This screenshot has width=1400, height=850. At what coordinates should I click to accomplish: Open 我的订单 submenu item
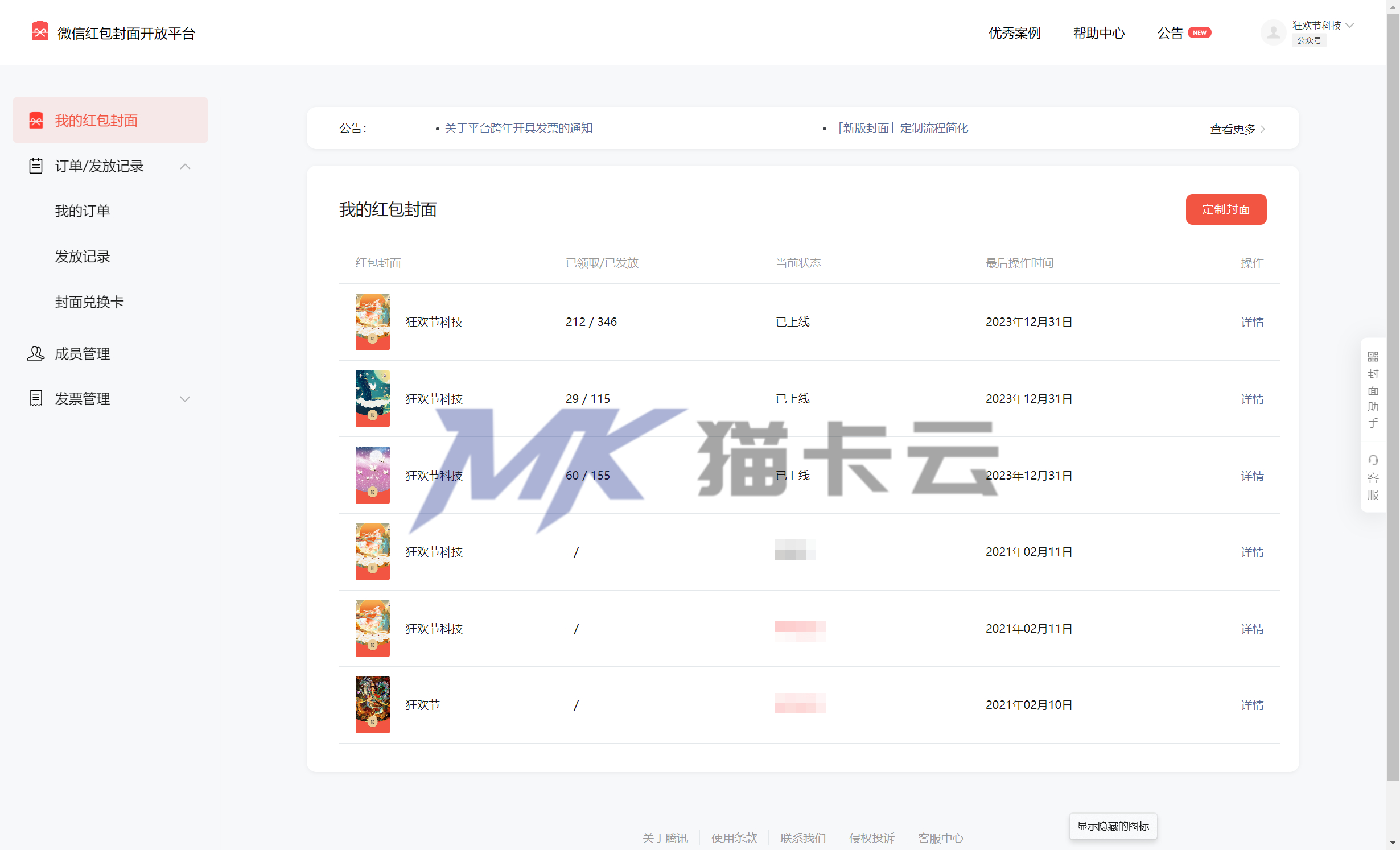tap(83, 211)
